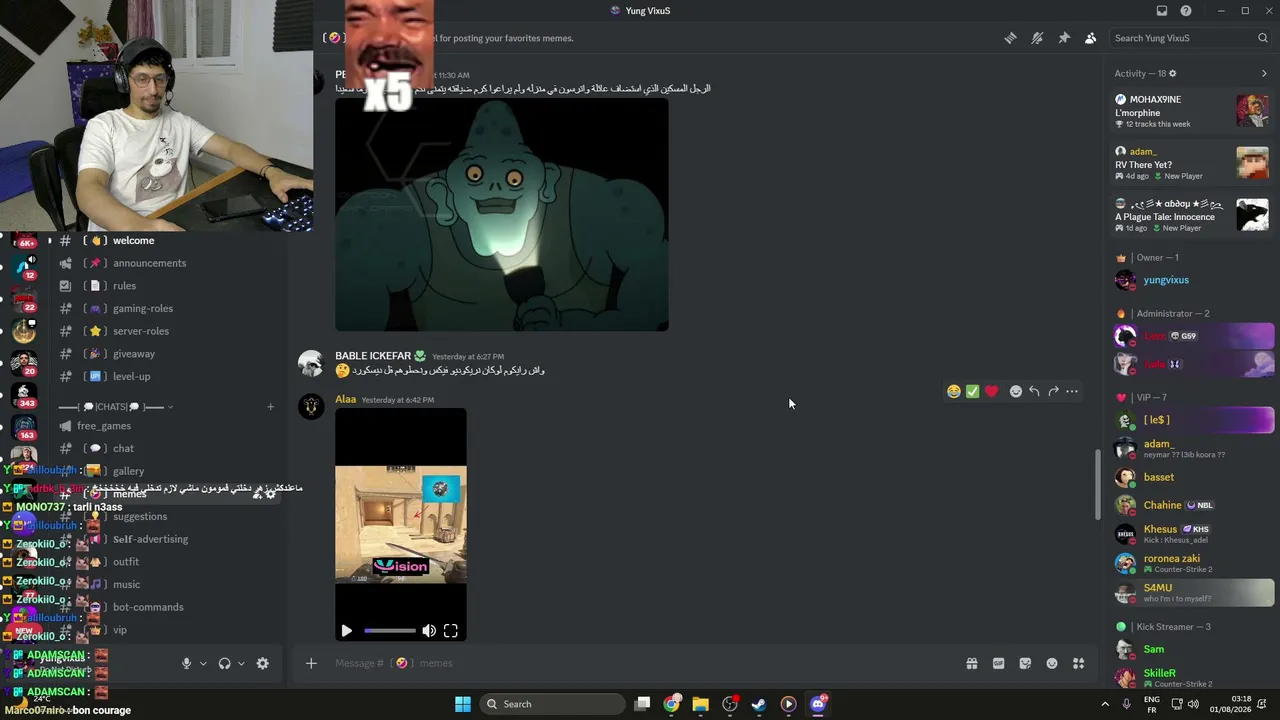Open the music channel

[166, 585]
